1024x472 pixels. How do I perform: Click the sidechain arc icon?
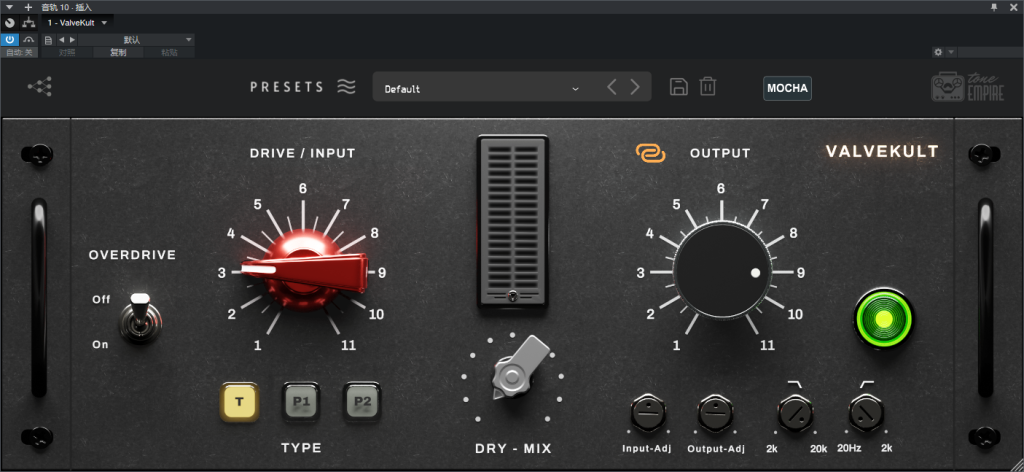click(x=29, y=40)
